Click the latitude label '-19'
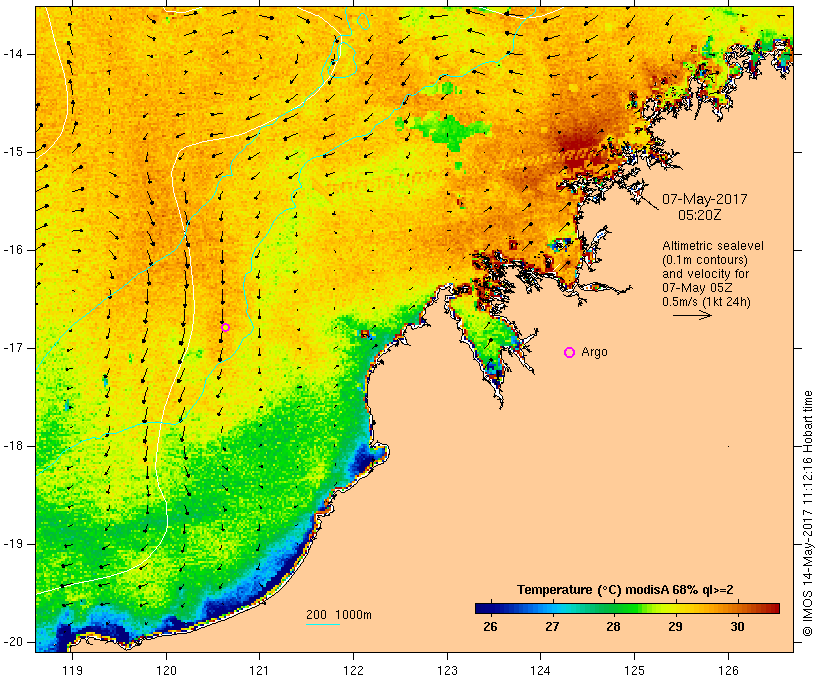The height and width of the screenshot is (680, 820). [12, 544]
